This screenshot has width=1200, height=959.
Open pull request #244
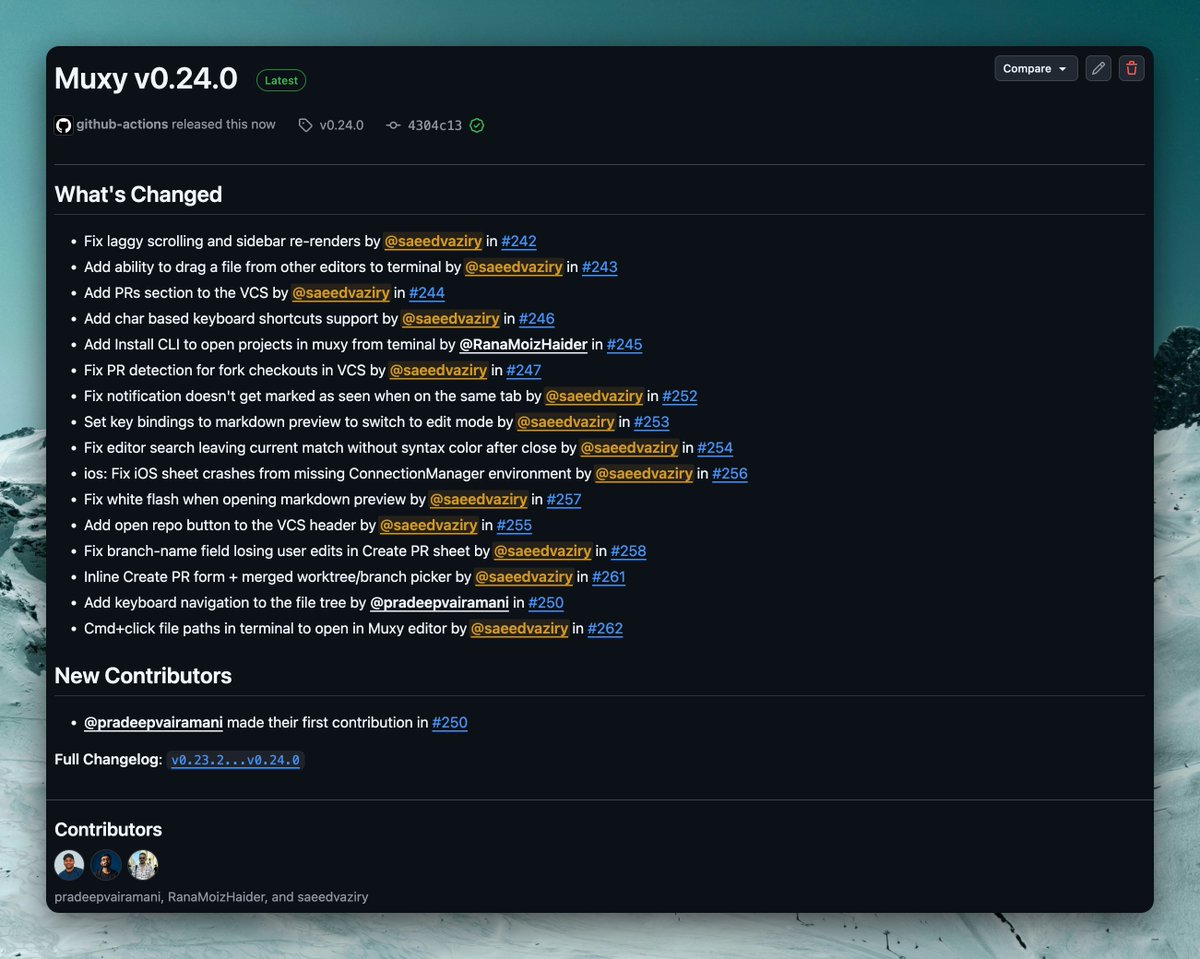click(427, 293)
